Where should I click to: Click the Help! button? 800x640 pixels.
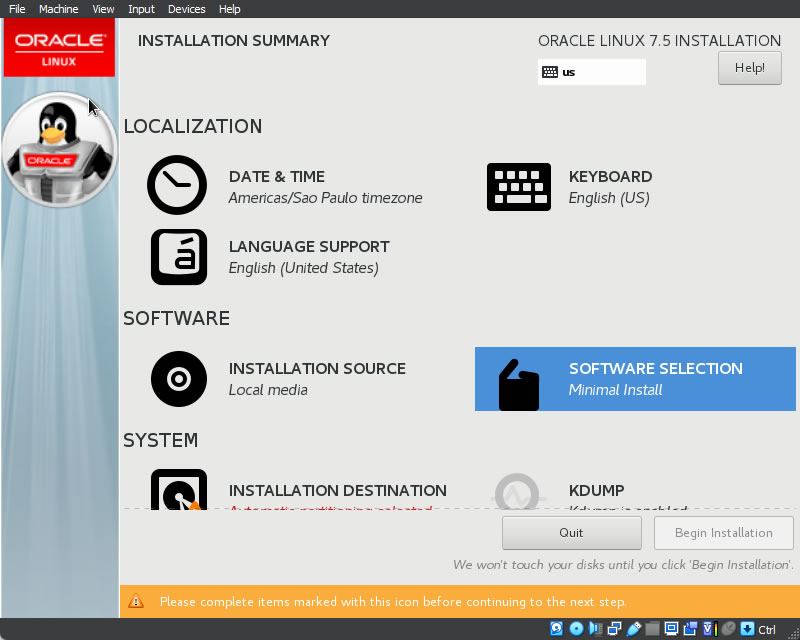tap(749, 68)
